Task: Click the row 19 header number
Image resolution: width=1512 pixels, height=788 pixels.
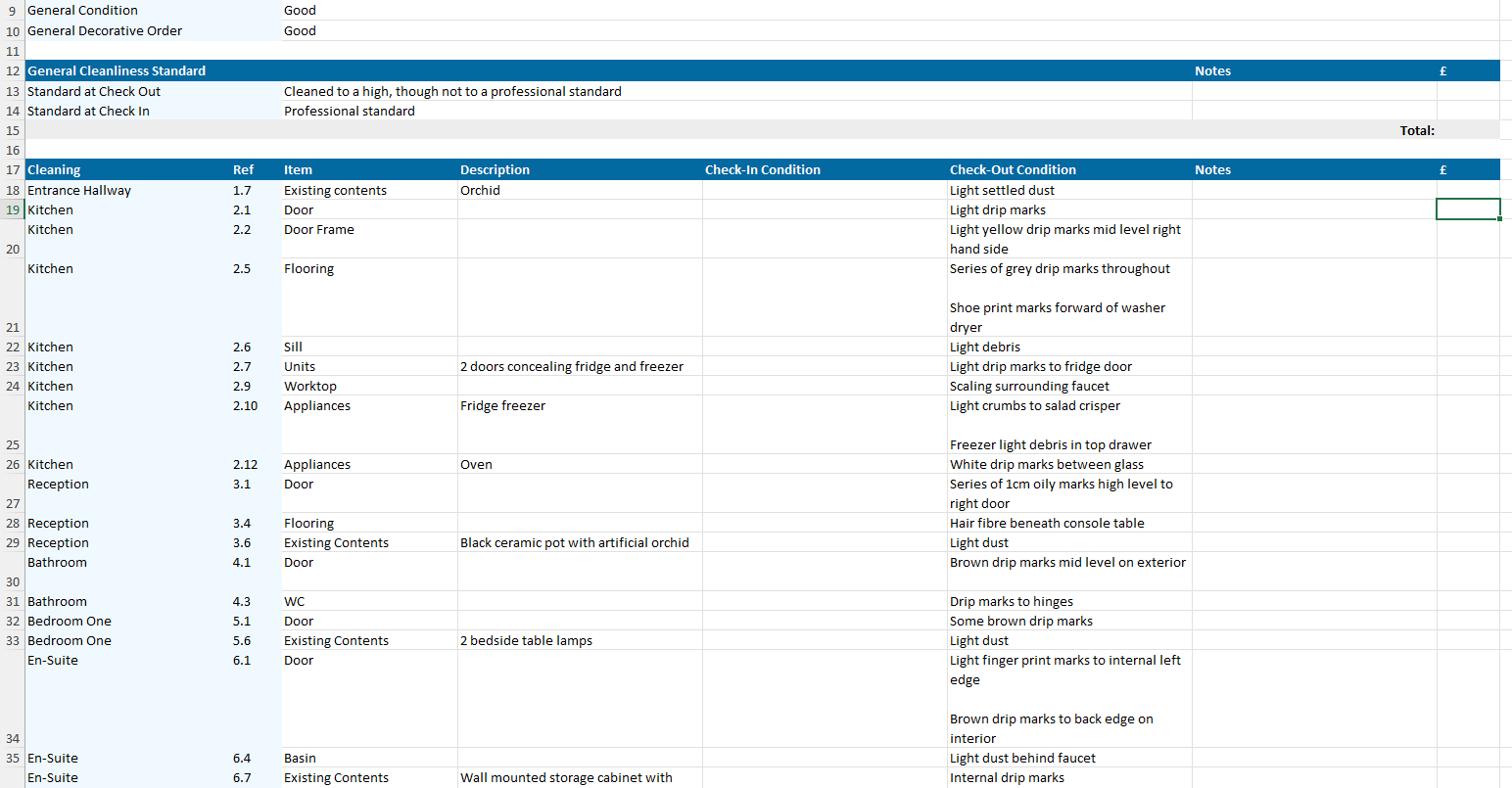Action: coord(13,209)
